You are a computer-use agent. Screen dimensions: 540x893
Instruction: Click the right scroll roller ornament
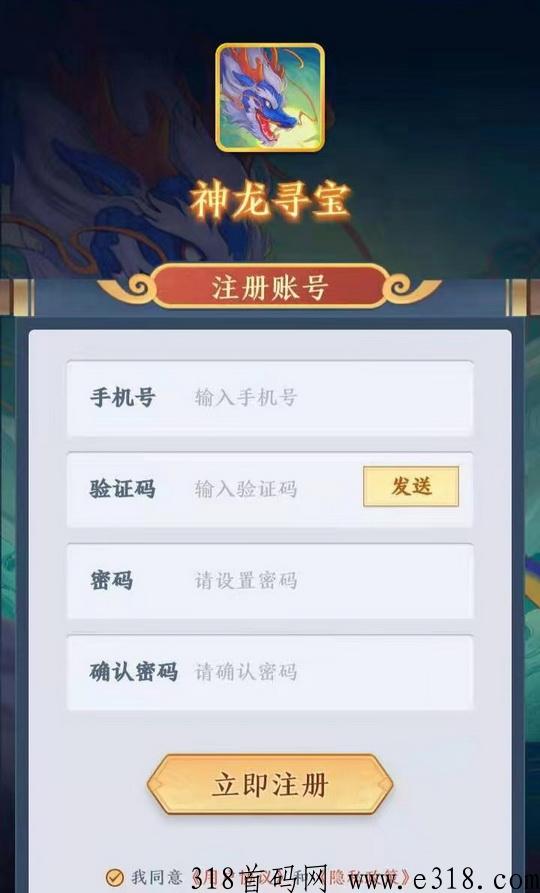522,297
